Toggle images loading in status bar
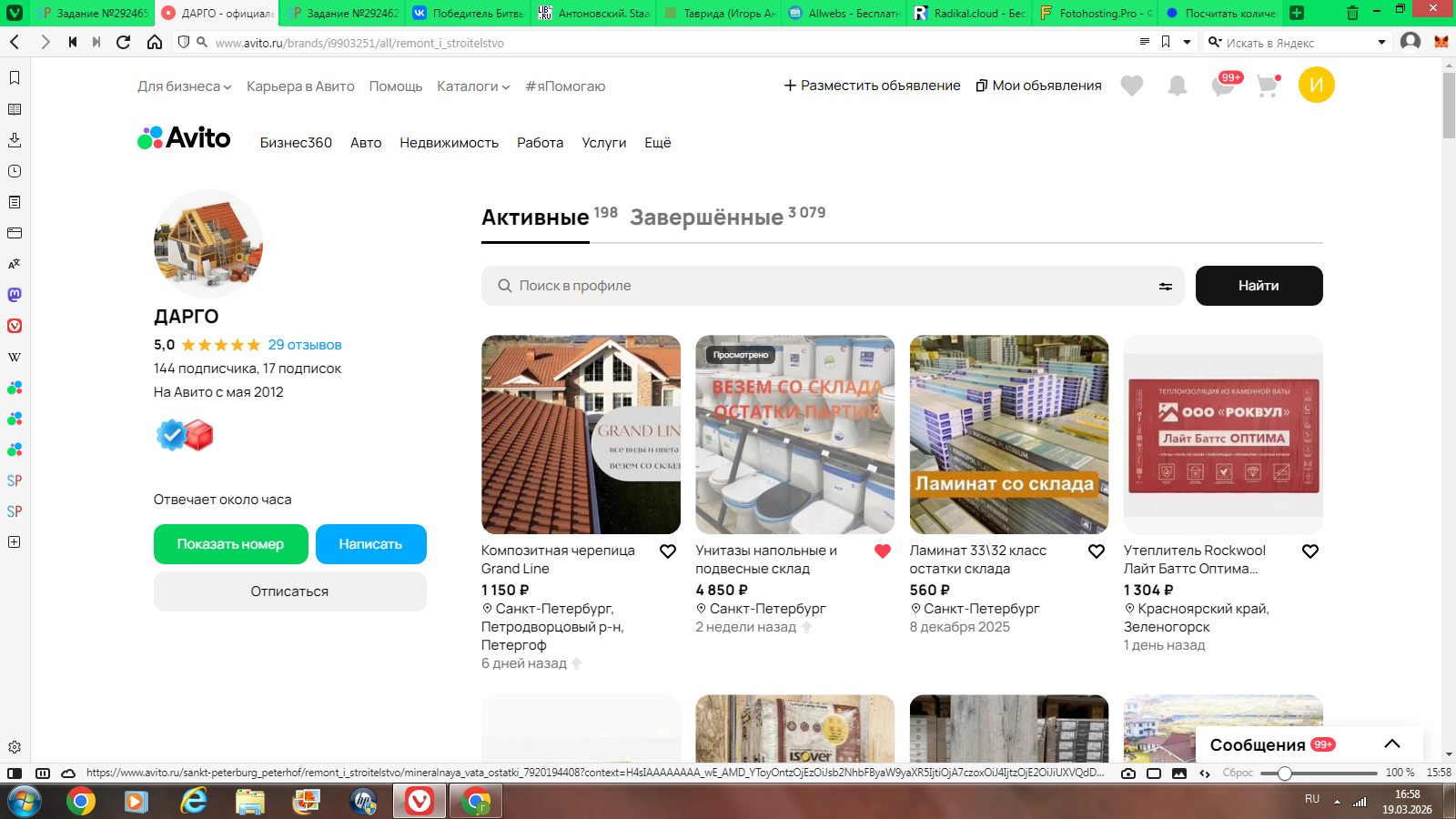This screenshot has width=1456, height=819. click(1179, 773)
